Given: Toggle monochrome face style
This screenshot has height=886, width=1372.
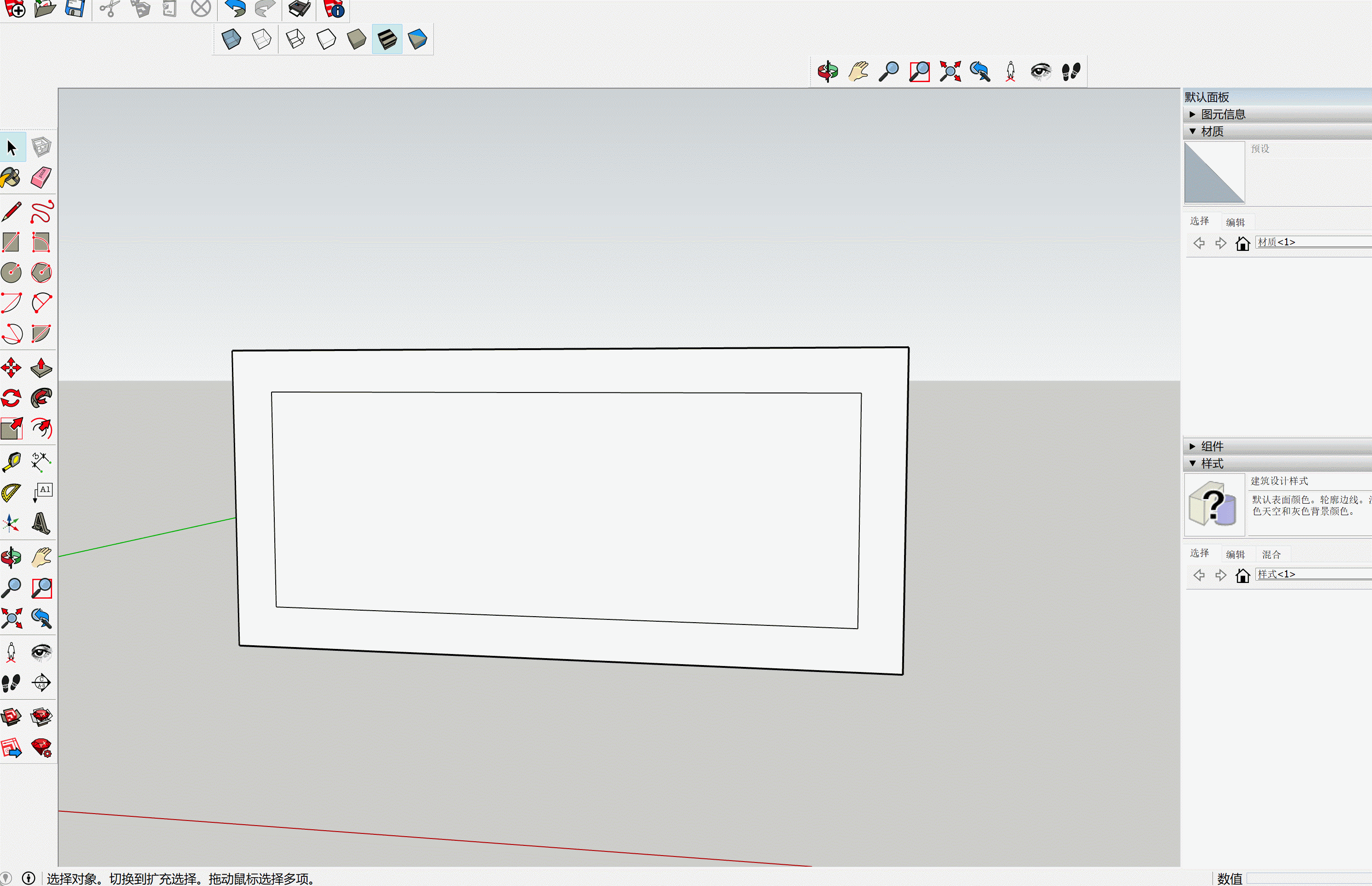Looking at the screenshot, I should coord(418,39).
